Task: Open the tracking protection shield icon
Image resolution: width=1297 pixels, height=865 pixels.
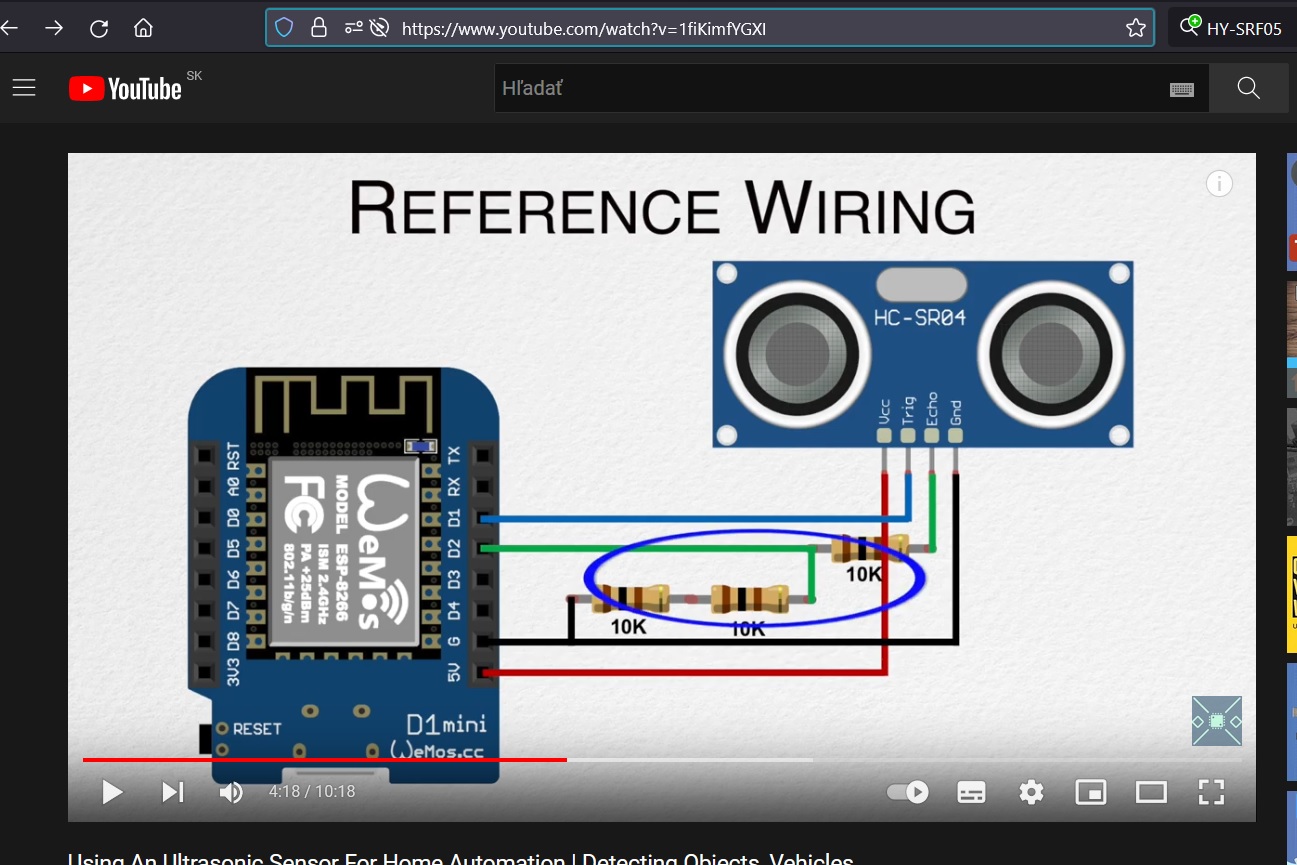Action: pyautogui.click(x=285, y=28)
